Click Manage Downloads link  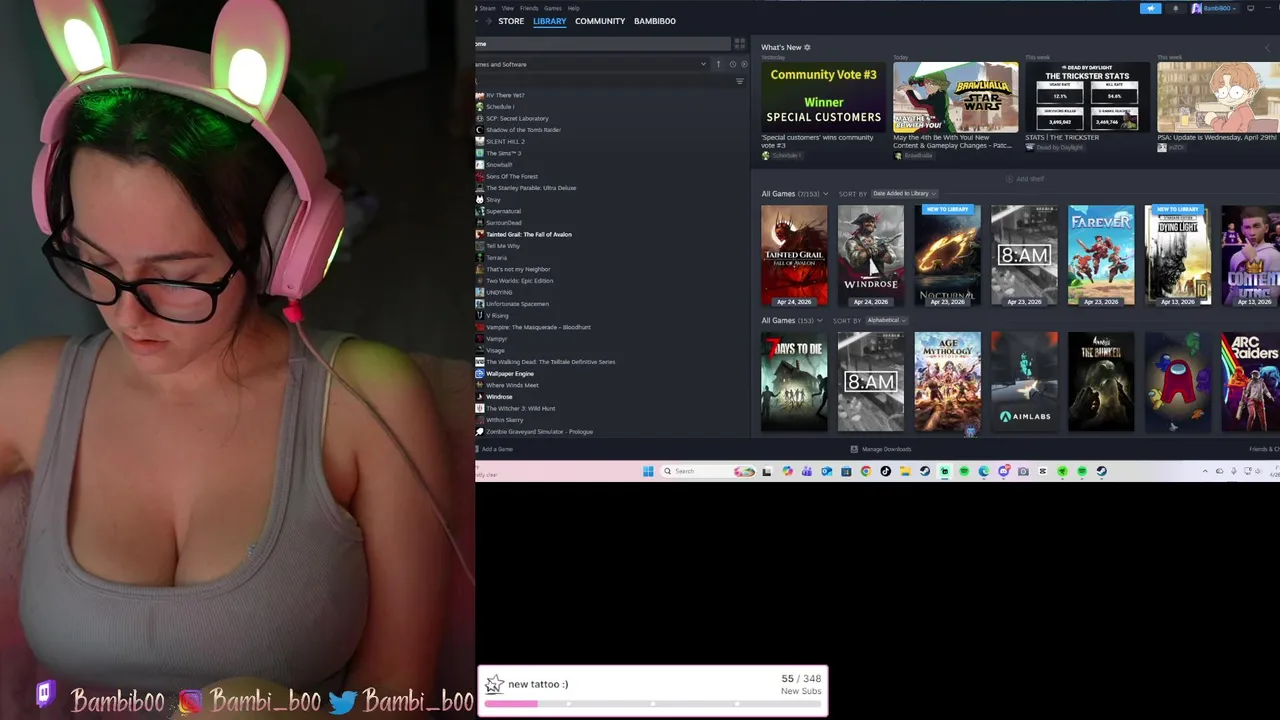point(886,449)
